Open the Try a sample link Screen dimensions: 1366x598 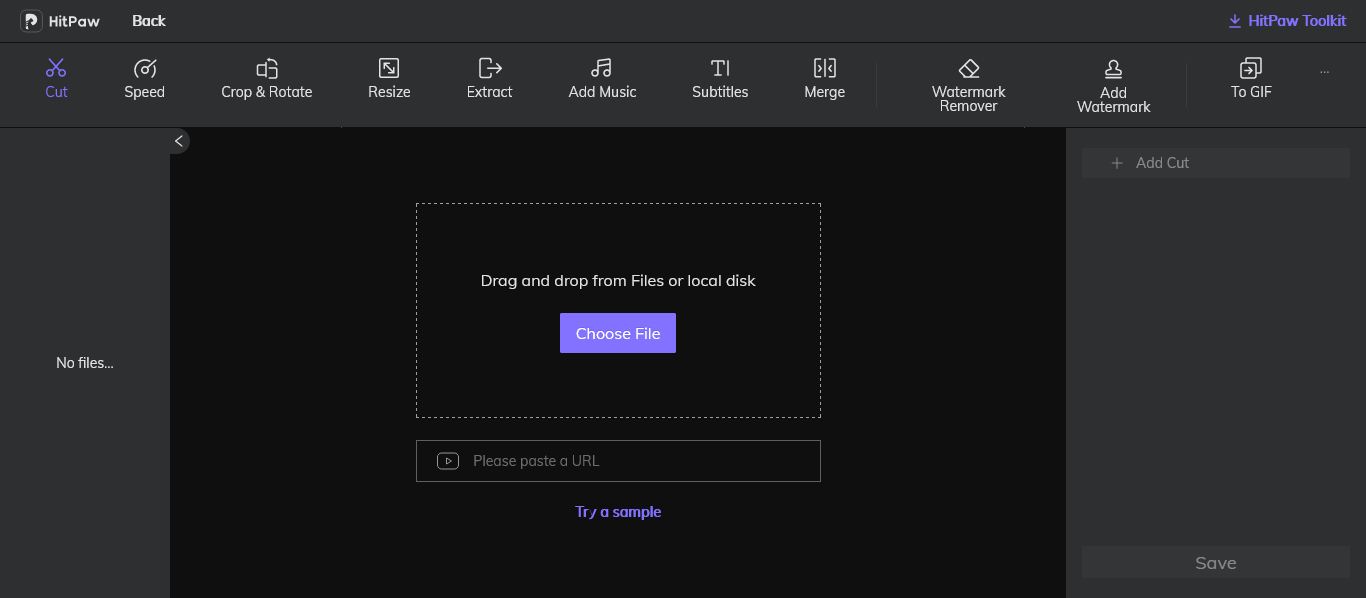click(x=618, y=512)
